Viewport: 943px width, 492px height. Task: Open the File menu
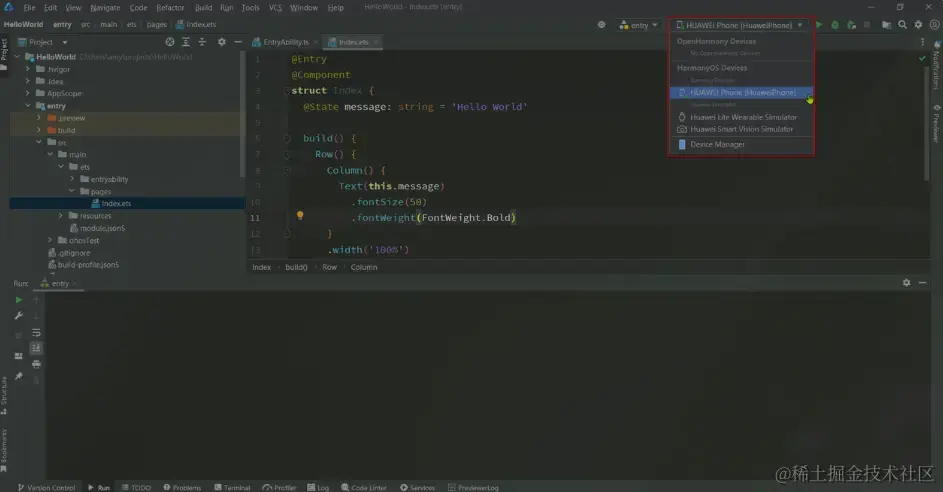click(29, 8)
